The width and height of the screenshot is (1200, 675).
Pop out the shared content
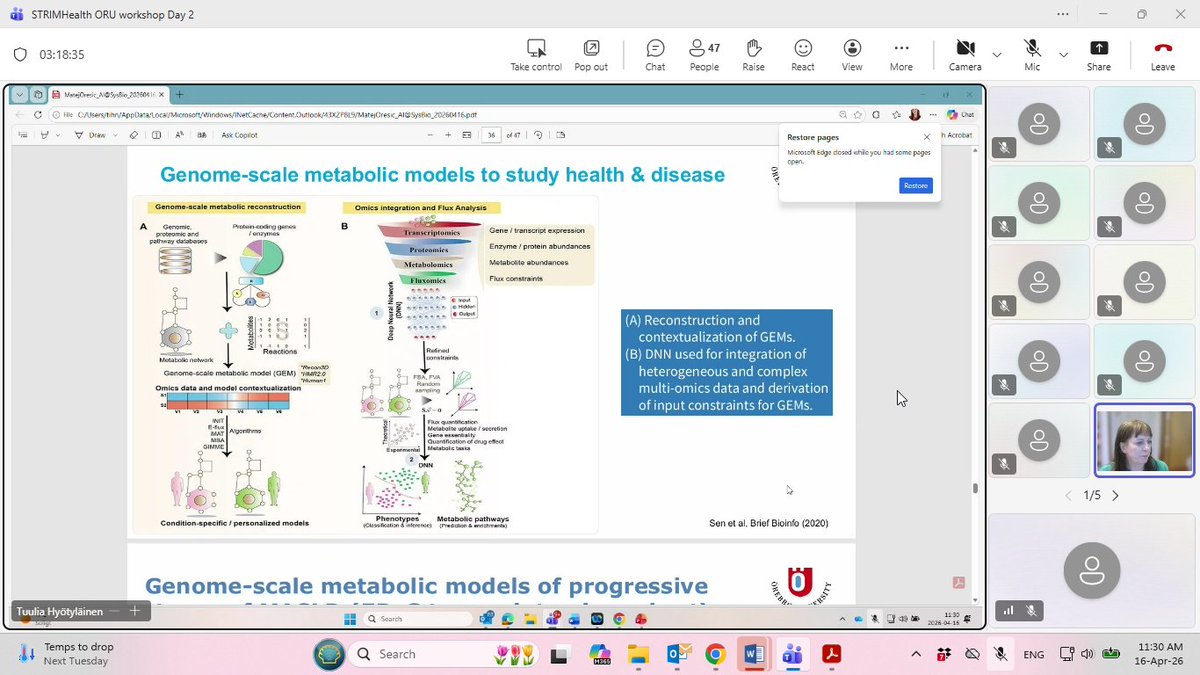pyautogui.click(x=591, y=55)
